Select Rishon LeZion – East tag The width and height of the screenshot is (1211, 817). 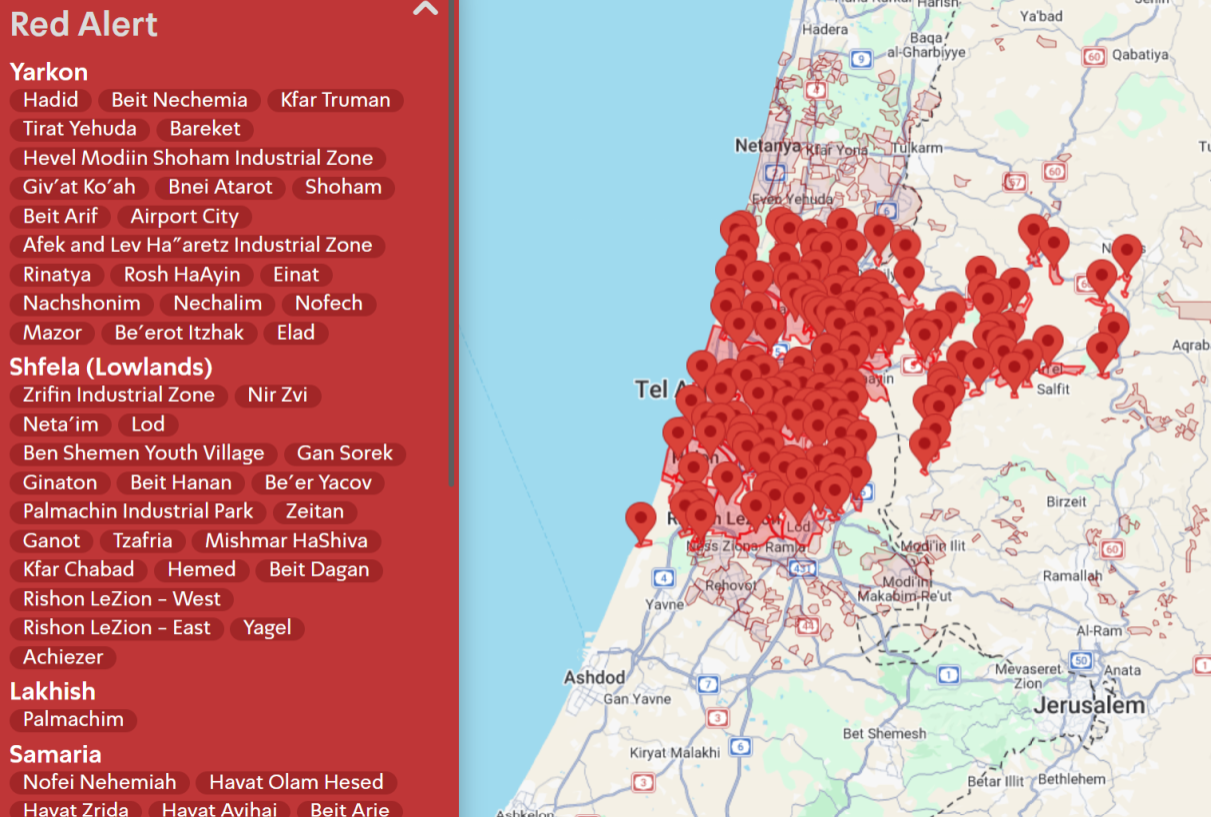tap(117, 627)
